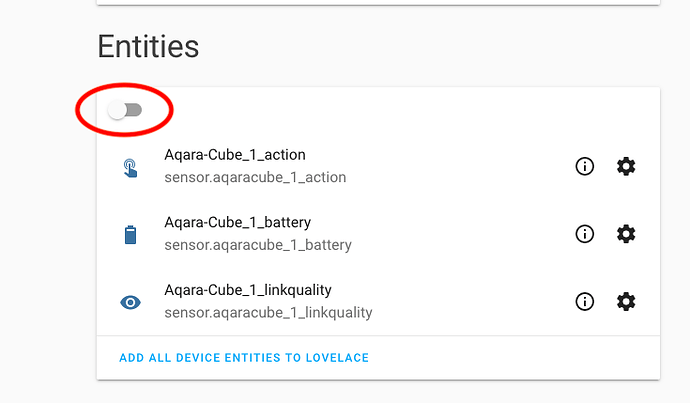Click the eye icon beside Aqara-Cube_1_linkquality
This screenshot has height=403, width=690.
click(x=130, y=302)
